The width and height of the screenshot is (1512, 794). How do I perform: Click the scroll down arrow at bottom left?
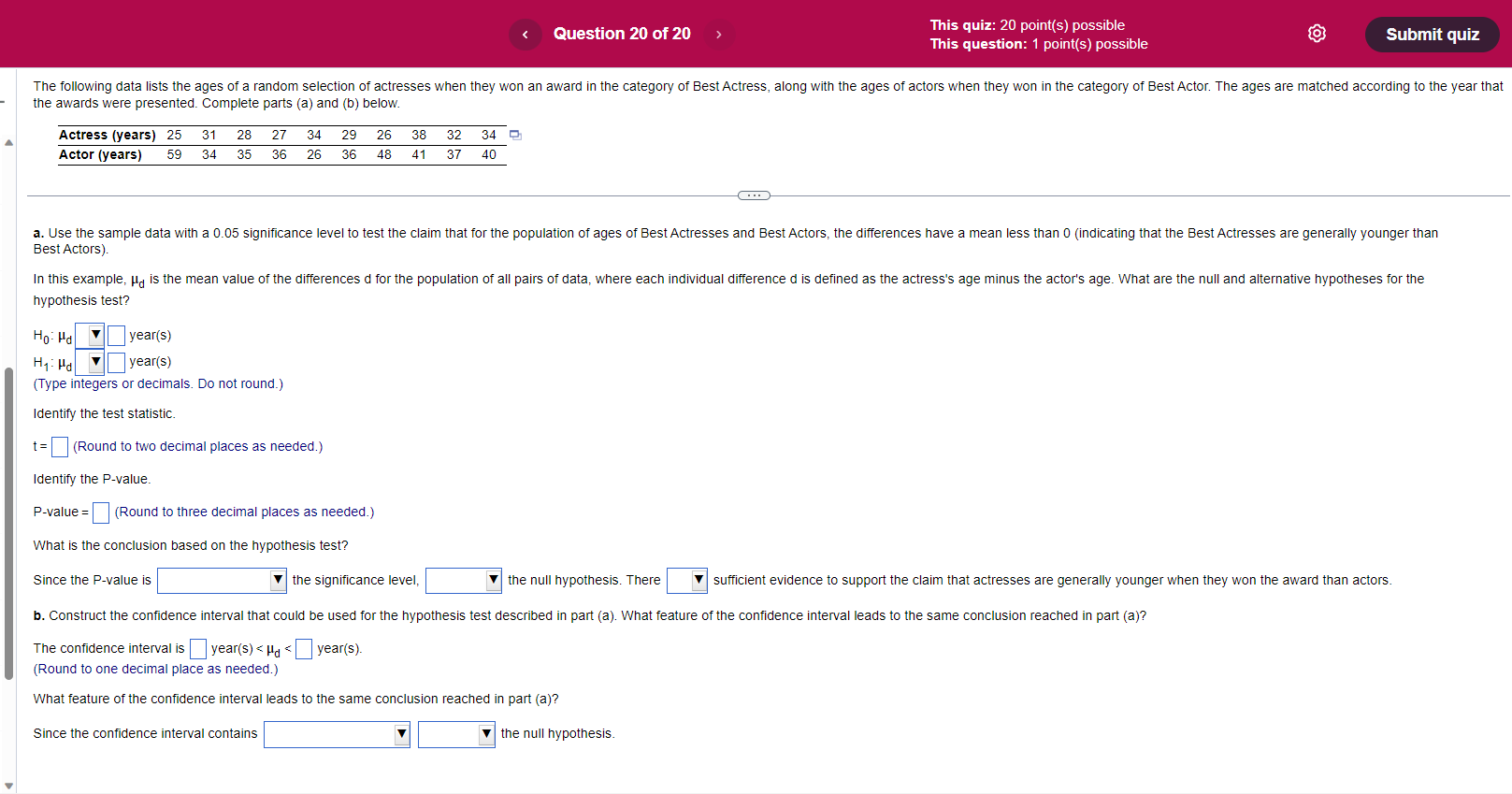point(8,787)
